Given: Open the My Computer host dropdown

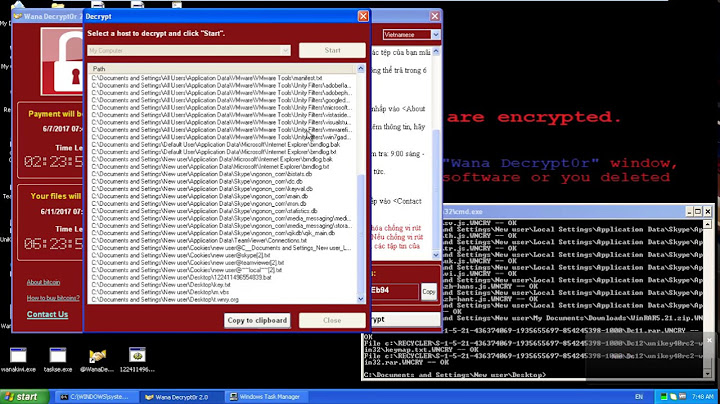Looking at the screenshot, I should (285, 50).
